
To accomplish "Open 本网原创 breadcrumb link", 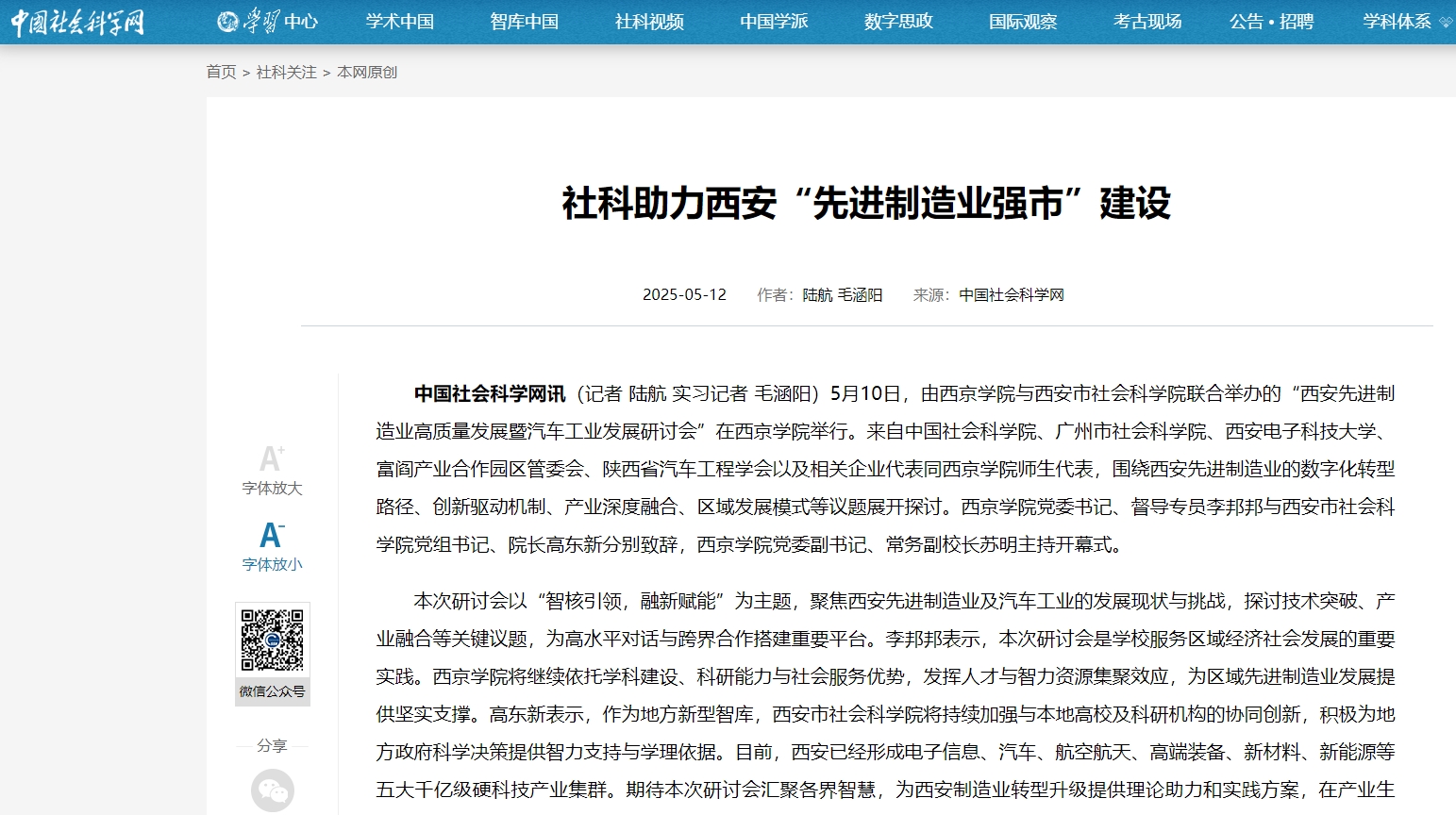I will 367,72.
